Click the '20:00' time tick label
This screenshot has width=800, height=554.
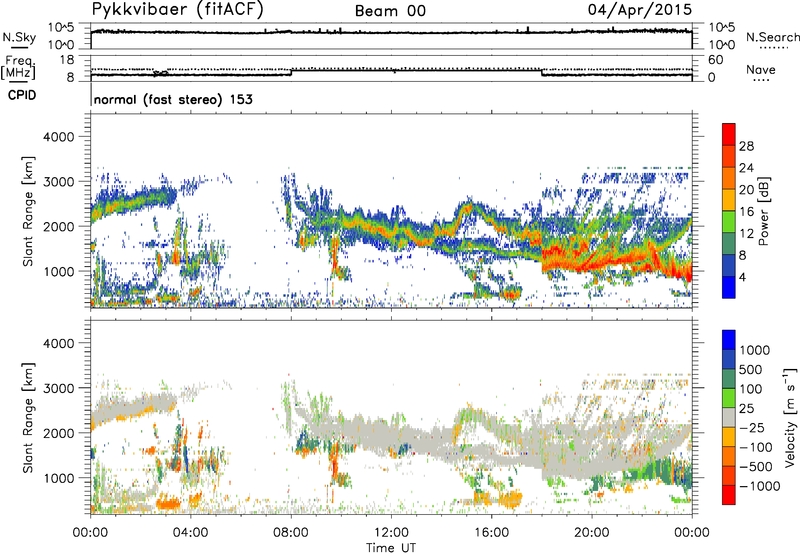[x=592, y=533]
